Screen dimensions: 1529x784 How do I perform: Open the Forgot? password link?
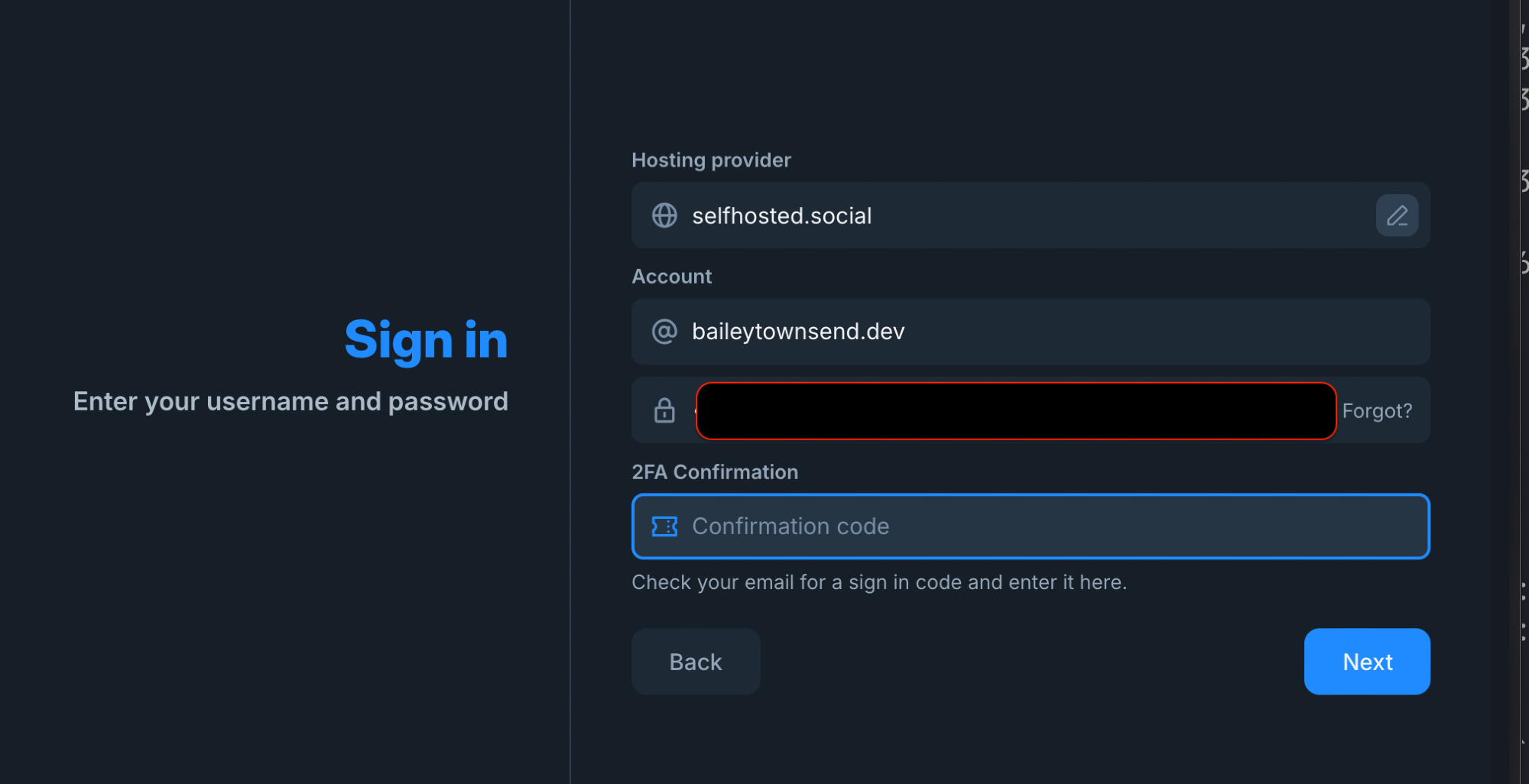click(1377, 411)
